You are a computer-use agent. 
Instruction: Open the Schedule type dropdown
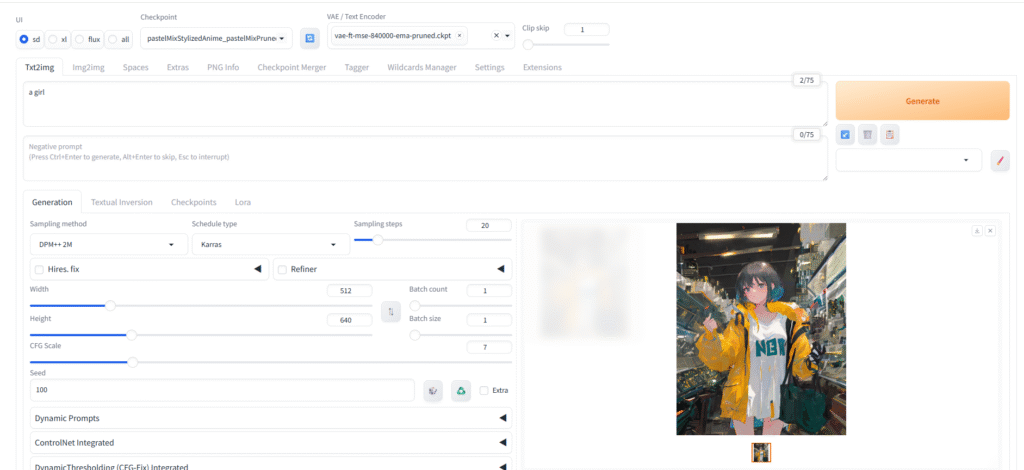pos(270,245)
